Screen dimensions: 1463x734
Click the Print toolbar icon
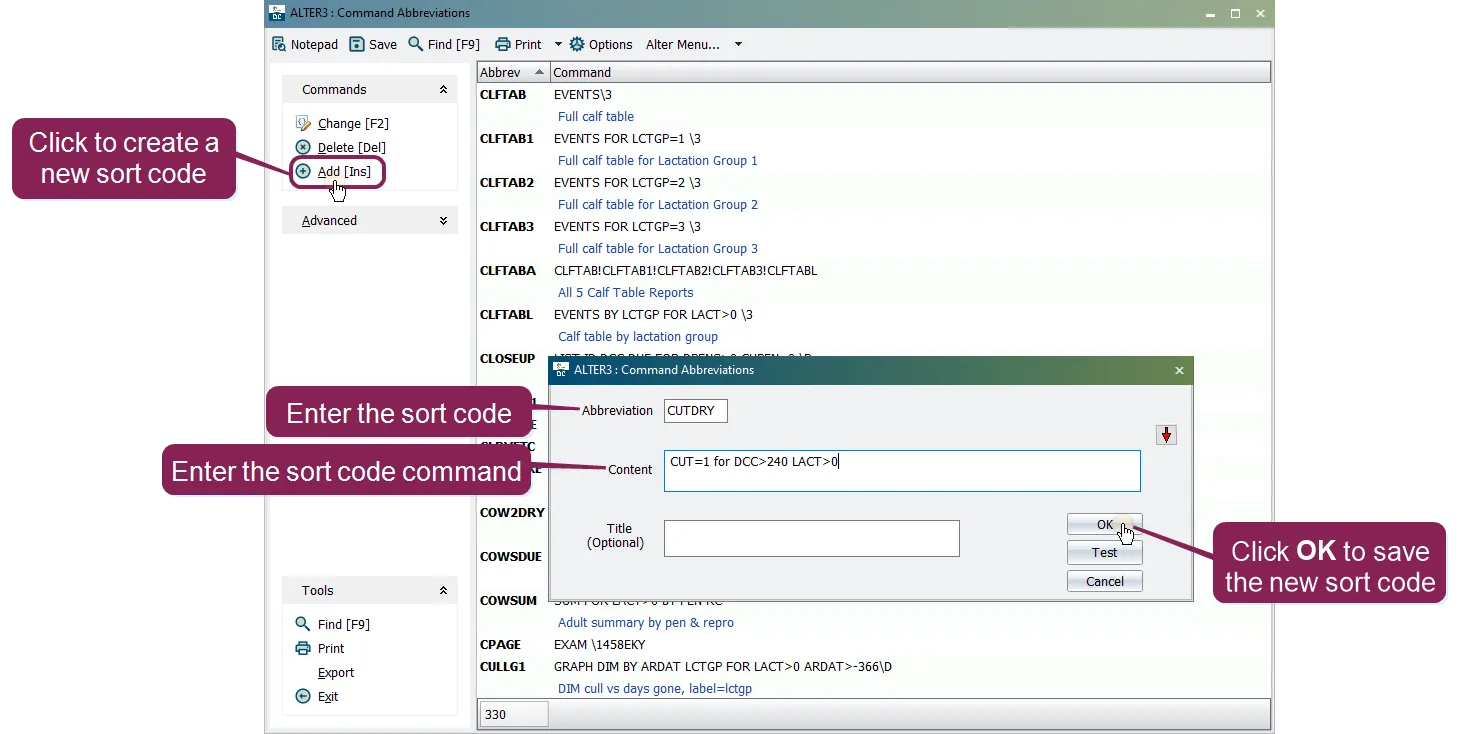pyautogui.click(x=518, y=44)
